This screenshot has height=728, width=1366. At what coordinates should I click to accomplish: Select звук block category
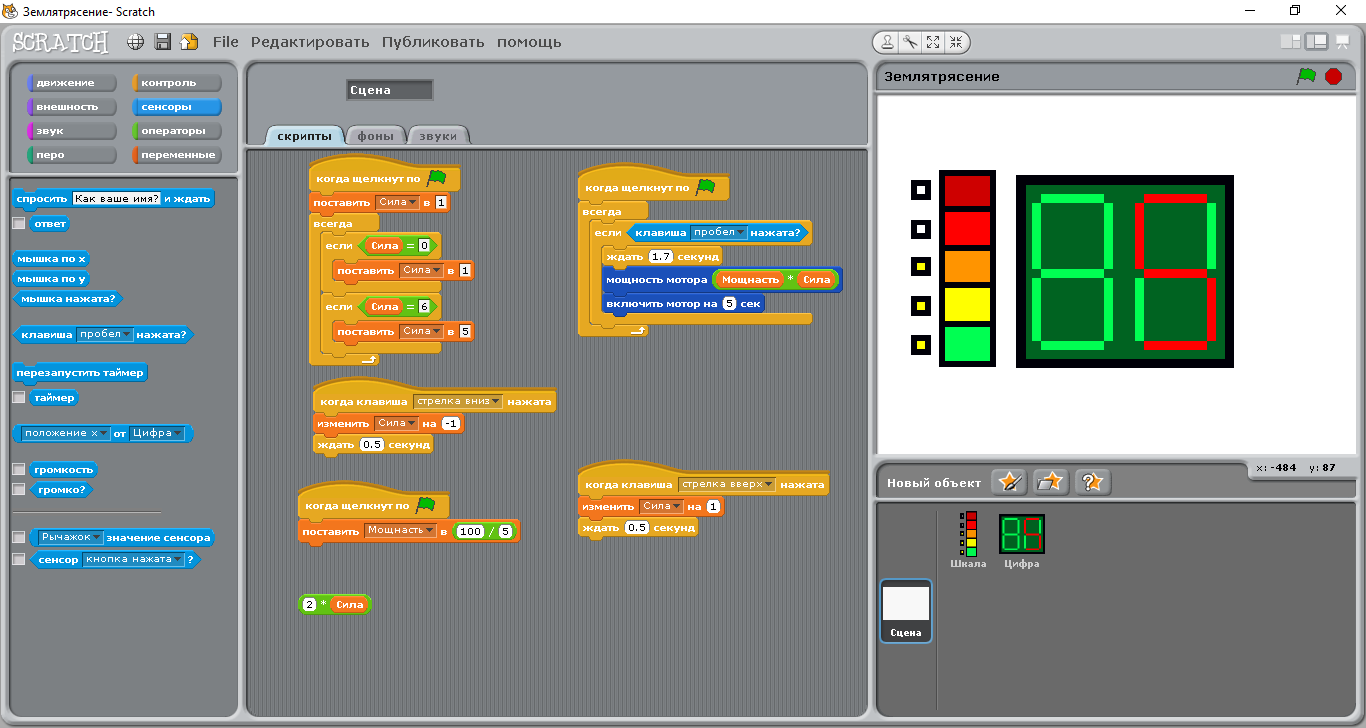(x=72, y=131)
